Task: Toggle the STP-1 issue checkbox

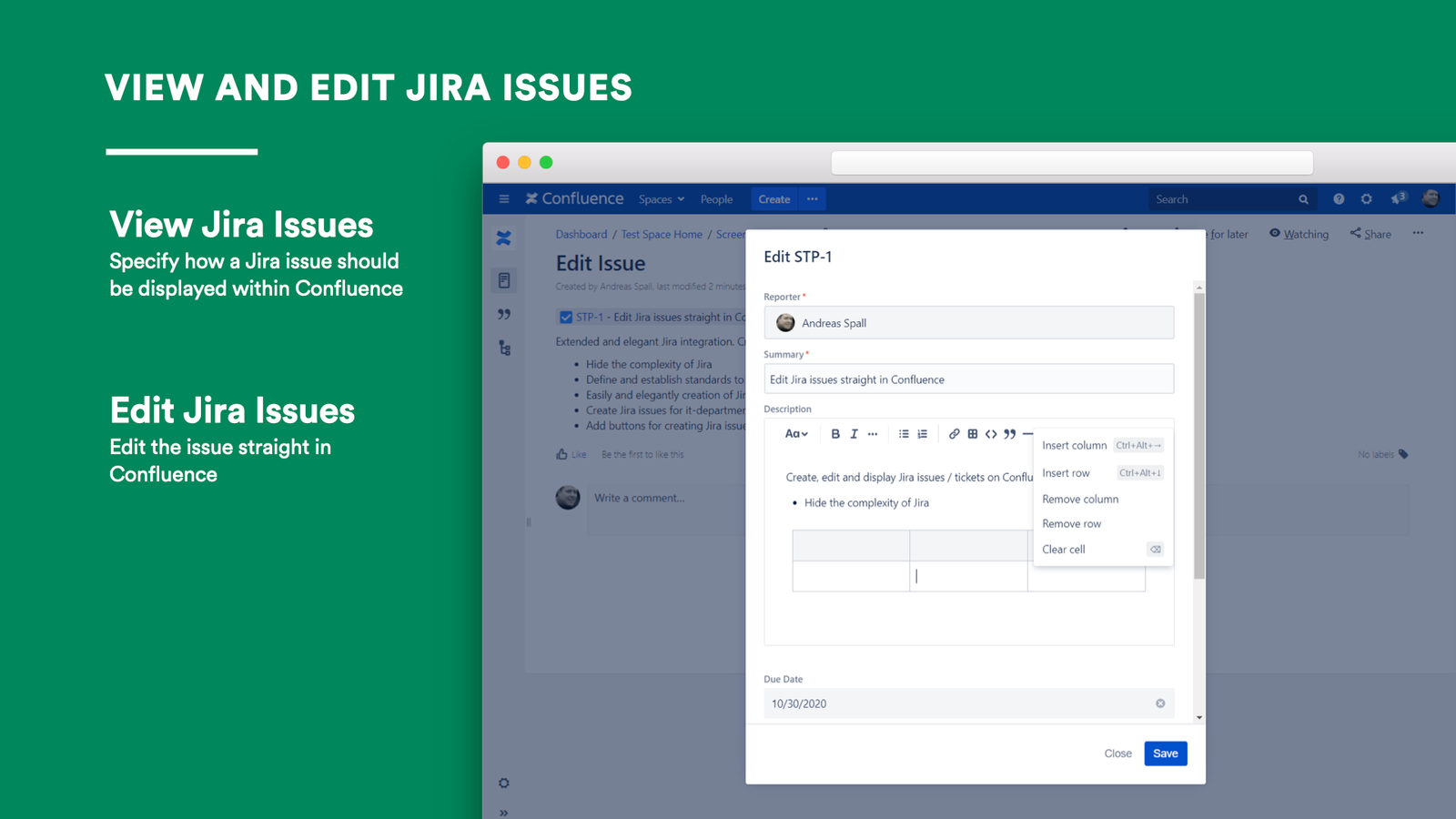Action: pyautogui.click(x=566, y=318)
